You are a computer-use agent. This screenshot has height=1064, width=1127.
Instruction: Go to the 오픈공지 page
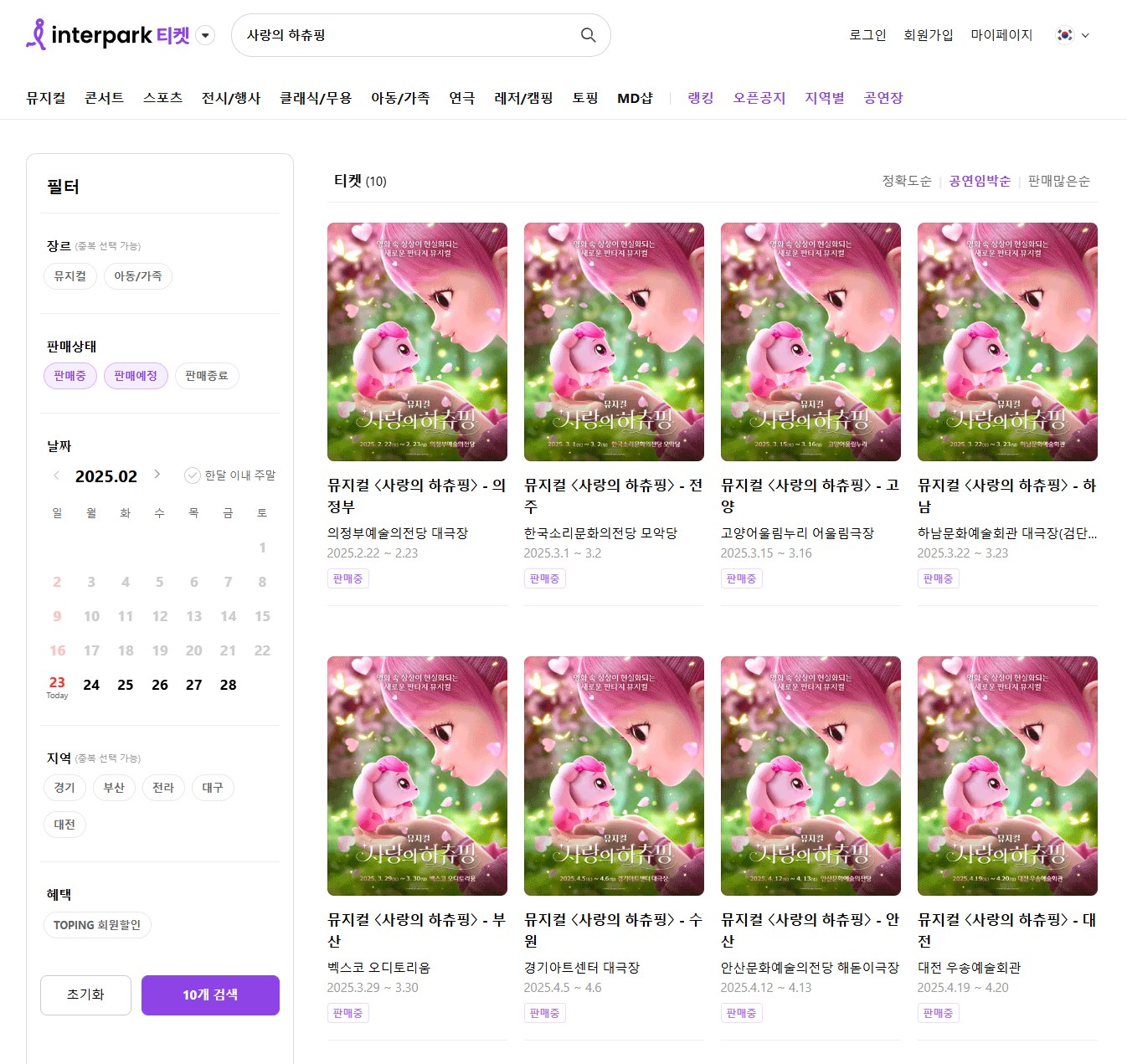759,98
